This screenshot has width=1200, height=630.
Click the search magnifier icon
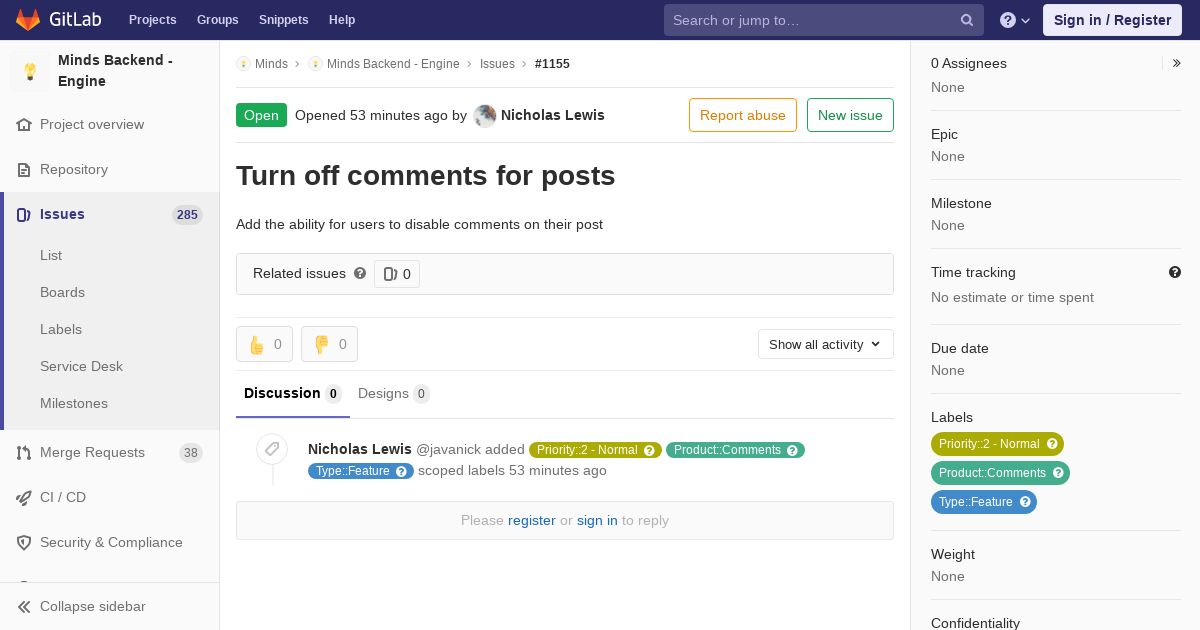tap(967, 20)
